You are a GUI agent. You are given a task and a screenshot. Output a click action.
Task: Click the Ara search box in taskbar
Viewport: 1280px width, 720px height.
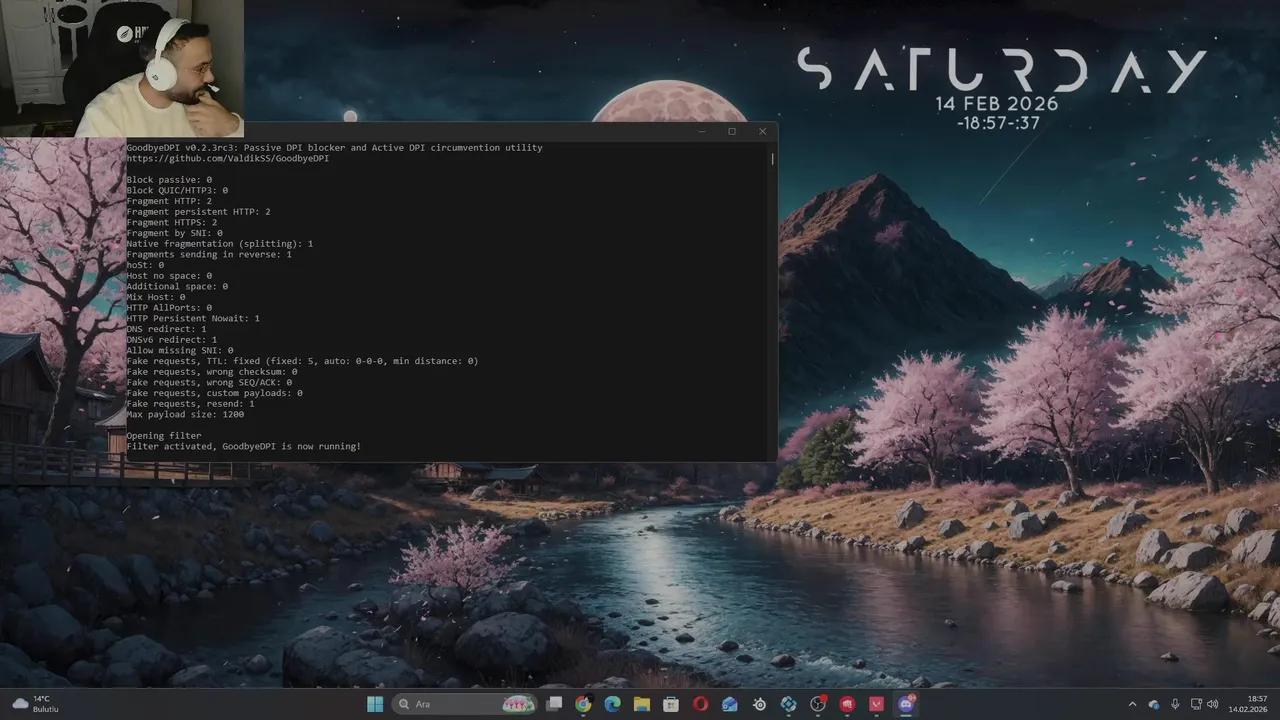point(450,704)
